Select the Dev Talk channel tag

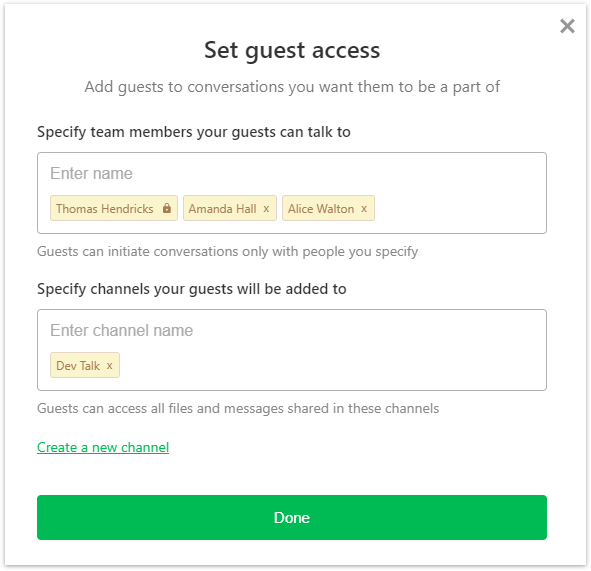click(x=85, y=365)
